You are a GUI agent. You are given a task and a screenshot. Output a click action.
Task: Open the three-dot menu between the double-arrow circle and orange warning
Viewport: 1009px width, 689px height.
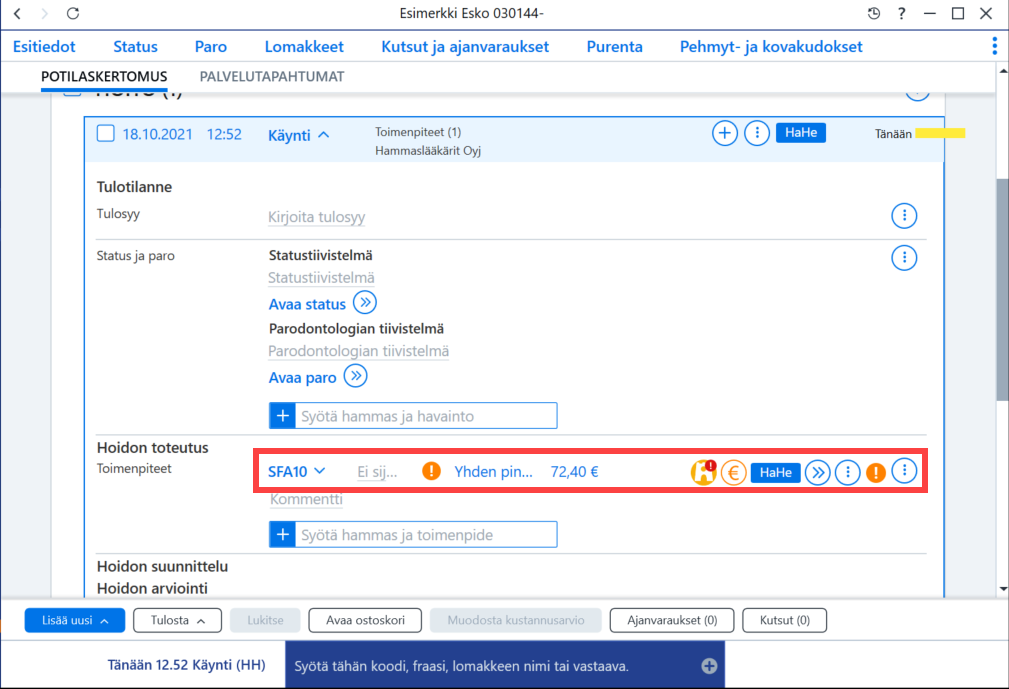847,473
